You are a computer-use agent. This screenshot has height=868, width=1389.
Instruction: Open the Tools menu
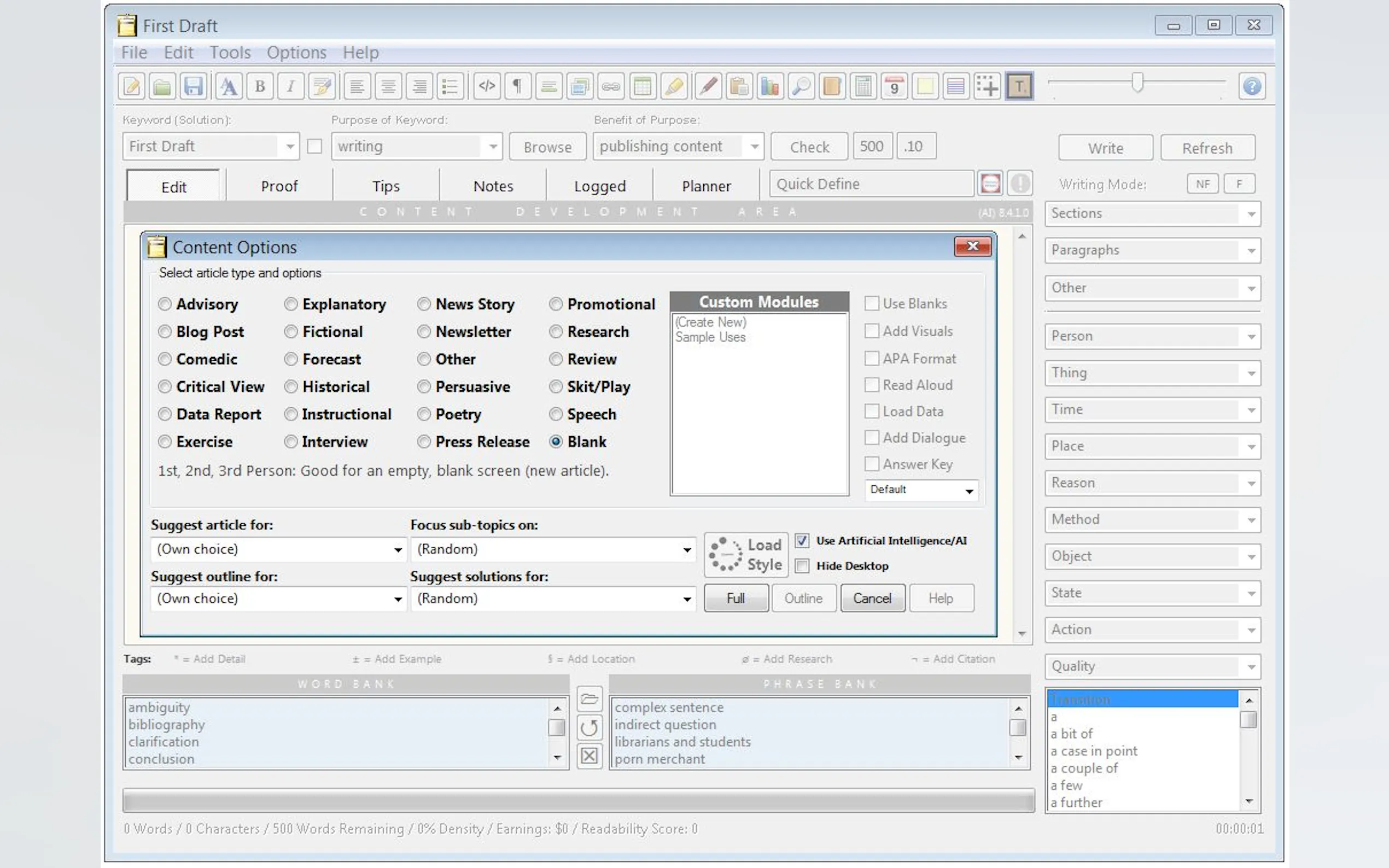[230, 53]
